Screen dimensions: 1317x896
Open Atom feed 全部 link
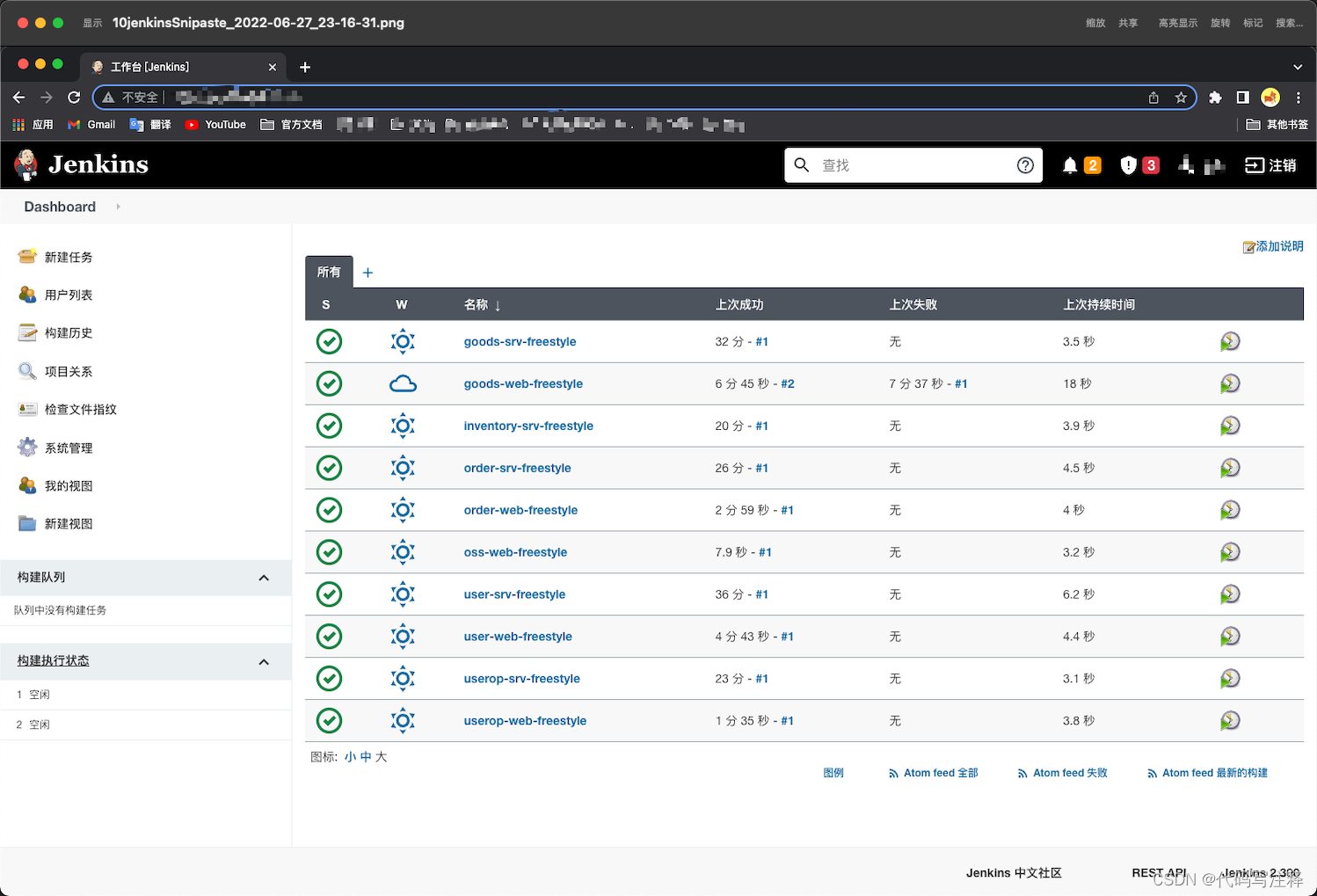(x=933, y=773)
